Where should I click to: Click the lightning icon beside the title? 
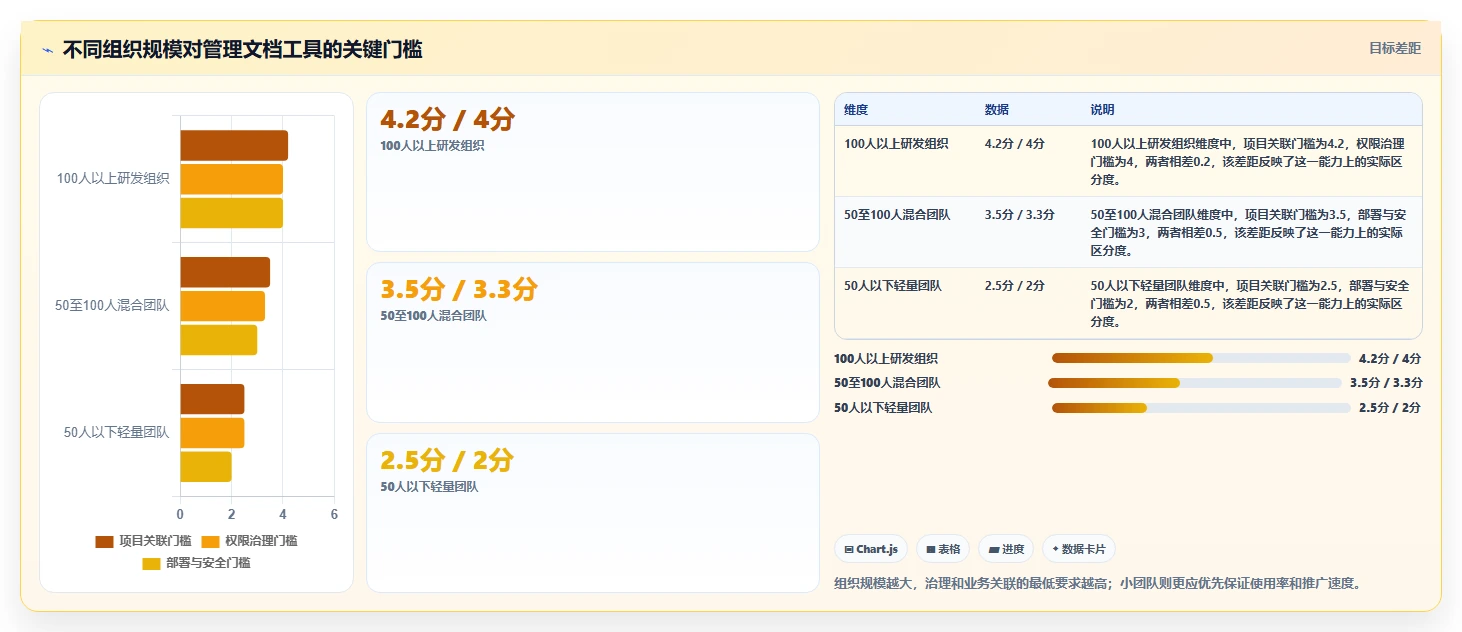point(47,50)
